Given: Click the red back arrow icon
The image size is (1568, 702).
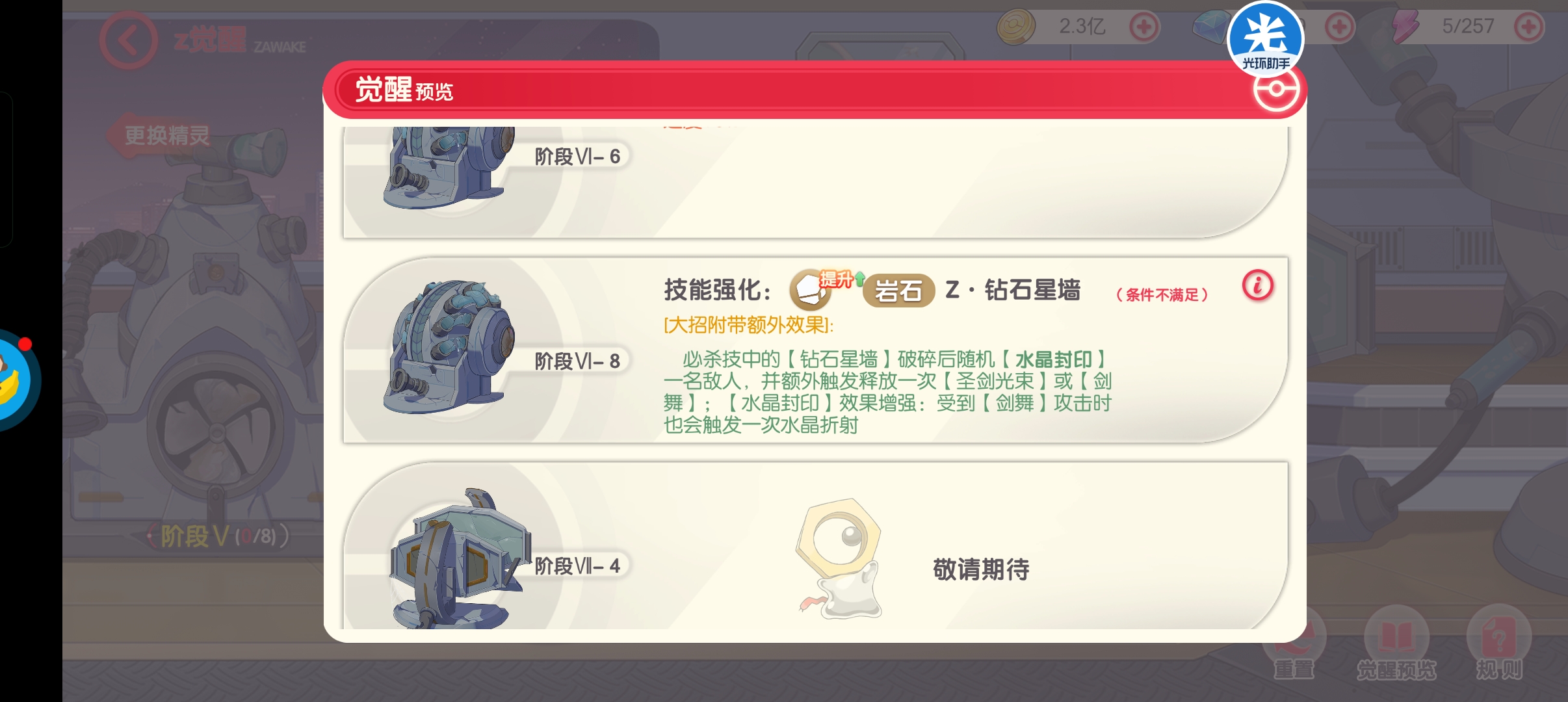Looking at the screenshot, I should point(129,40).
